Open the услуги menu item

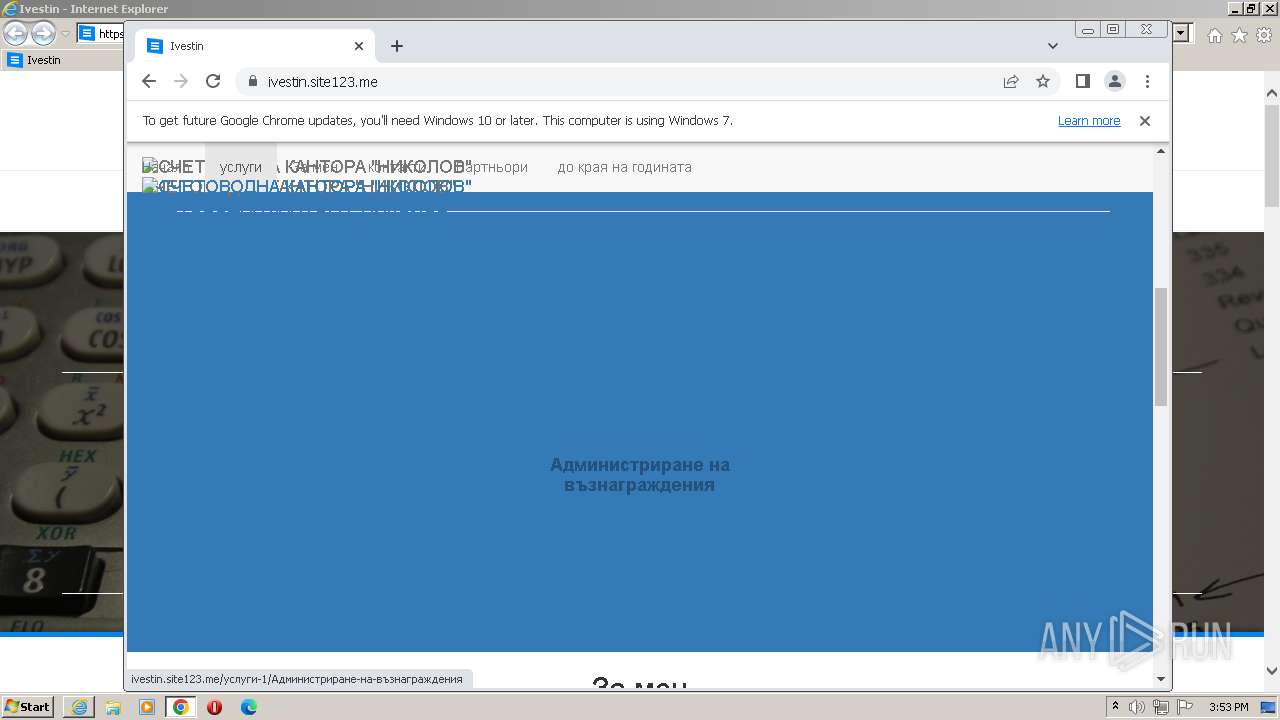point(241,167)
